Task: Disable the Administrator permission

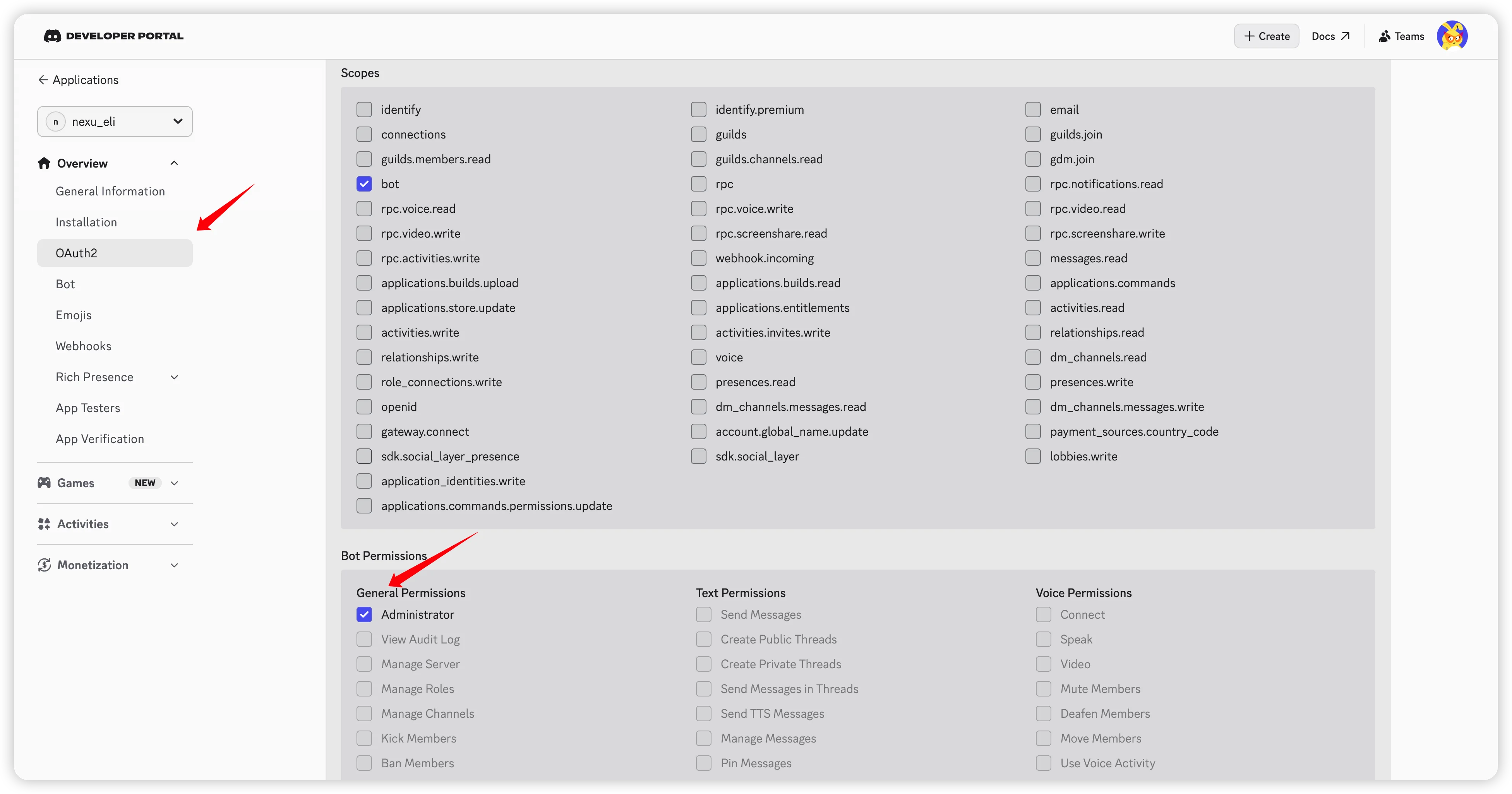Action: (x=364, y=614)
